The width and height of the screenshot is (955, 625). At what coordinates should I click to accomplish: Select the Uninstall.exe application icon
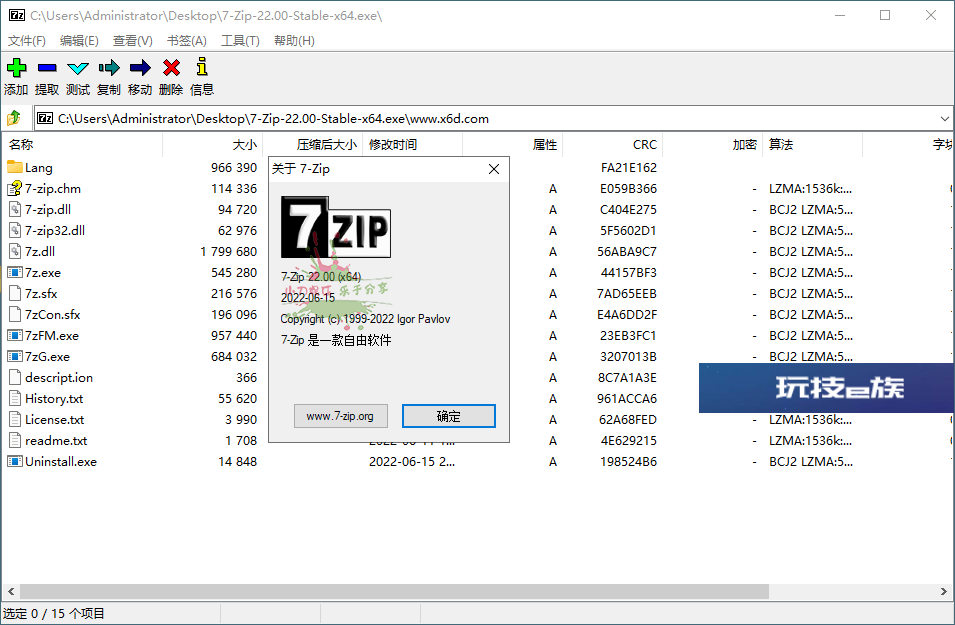pyautogui.click(x=15, y=461)
